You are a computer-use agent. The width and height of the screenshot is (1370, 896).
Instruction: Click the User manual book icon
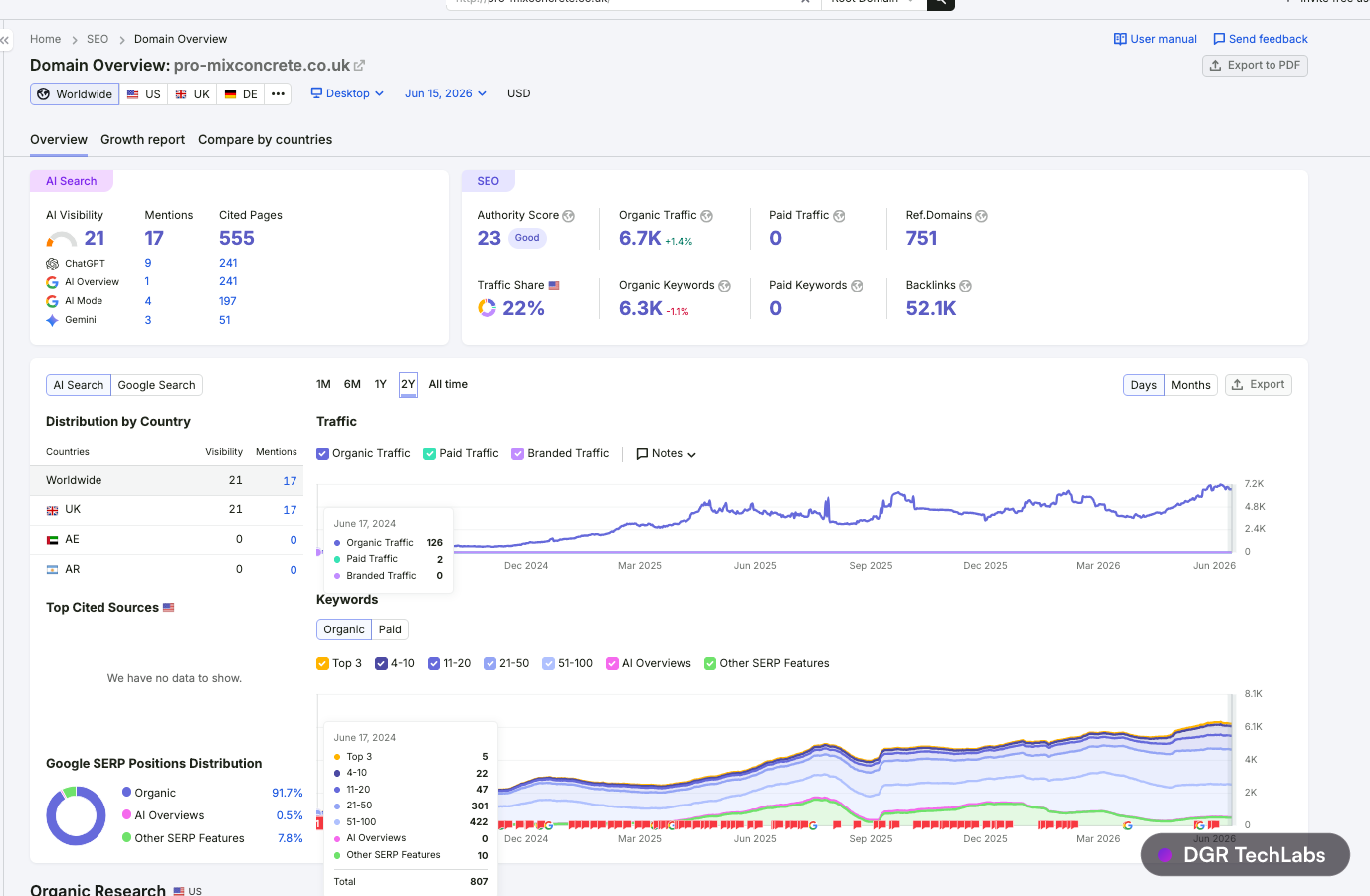[1120, 39]
